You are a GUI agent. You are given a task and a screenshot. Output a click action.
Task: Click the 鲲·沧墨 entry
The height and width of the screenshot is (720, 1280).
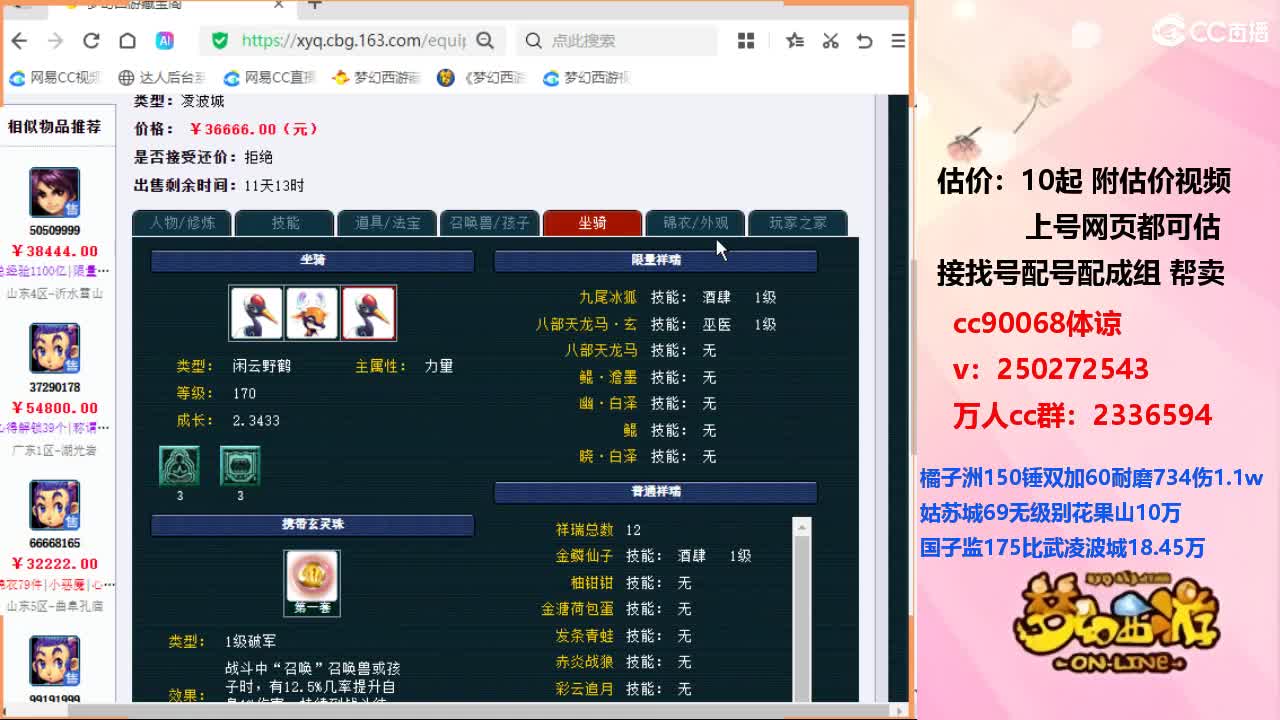pos(608,377)
